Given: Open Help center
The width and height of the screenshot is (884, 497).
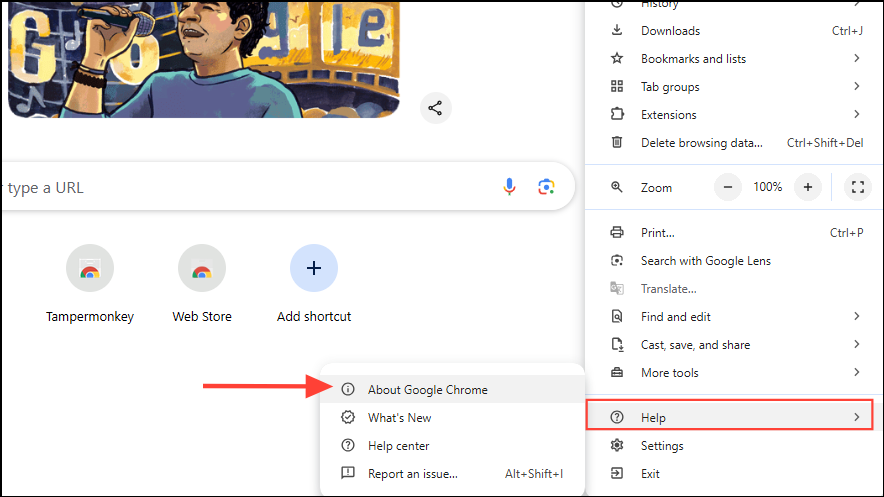Looking at the screenshot, I should click(452, 446).
